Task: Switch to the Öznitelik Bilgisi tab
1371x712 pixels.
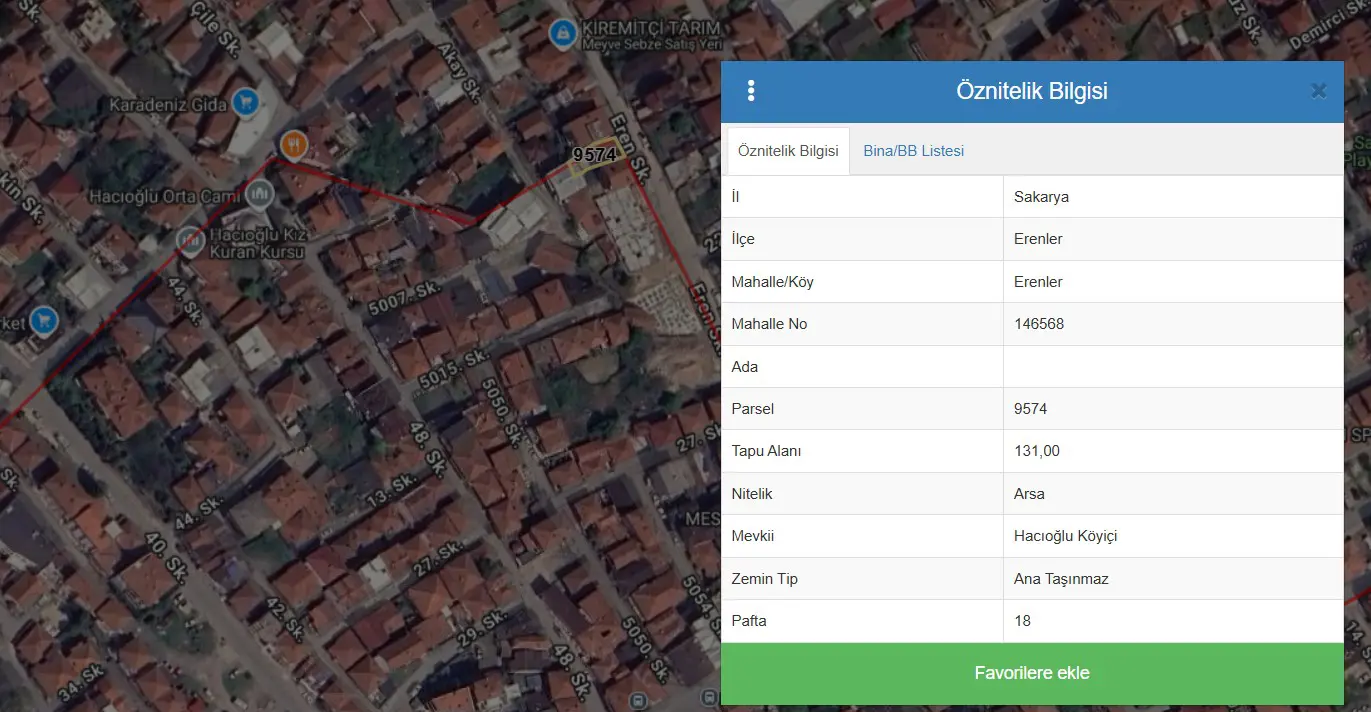Action: [788, 151]
